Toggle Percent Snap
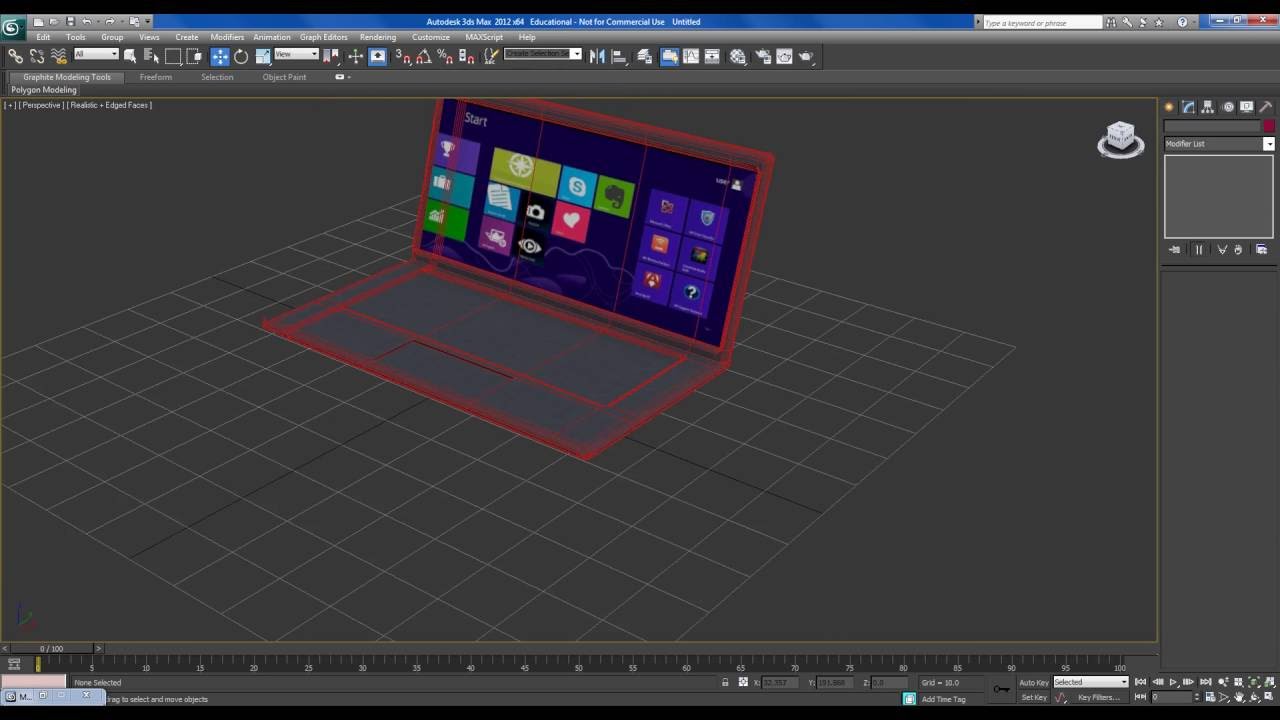Viewport: 1280px width, 720px height. [x=445, y=57]
